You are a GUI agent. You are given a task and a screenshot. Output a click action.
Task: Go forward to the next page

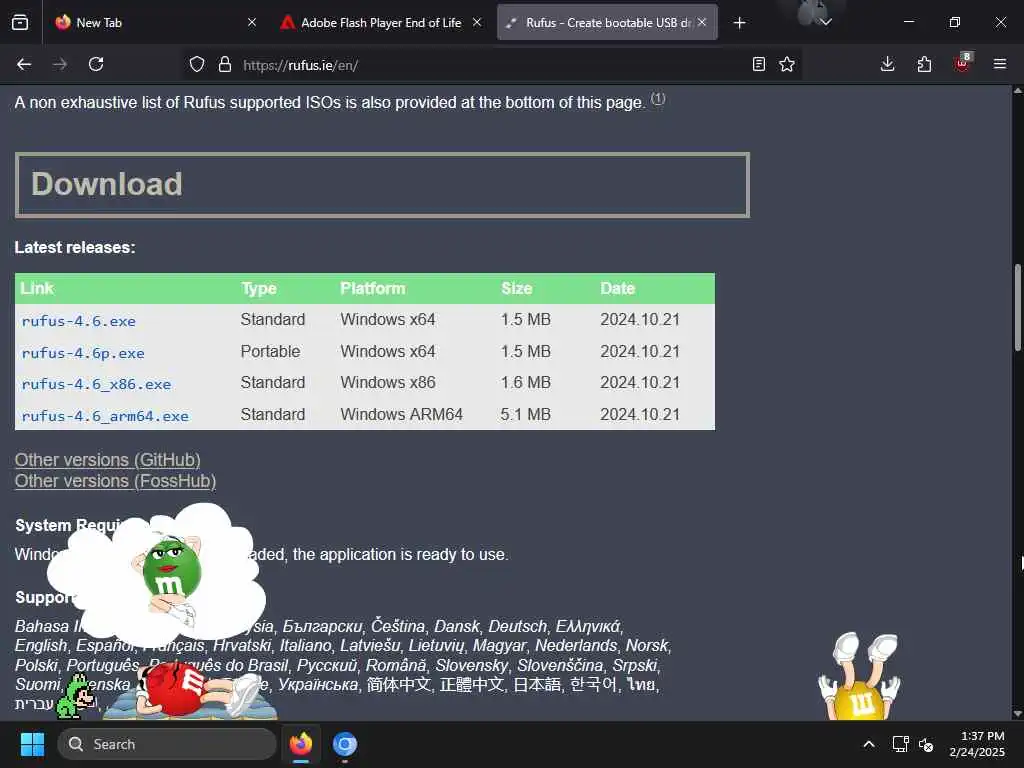(x=59, y=64)
